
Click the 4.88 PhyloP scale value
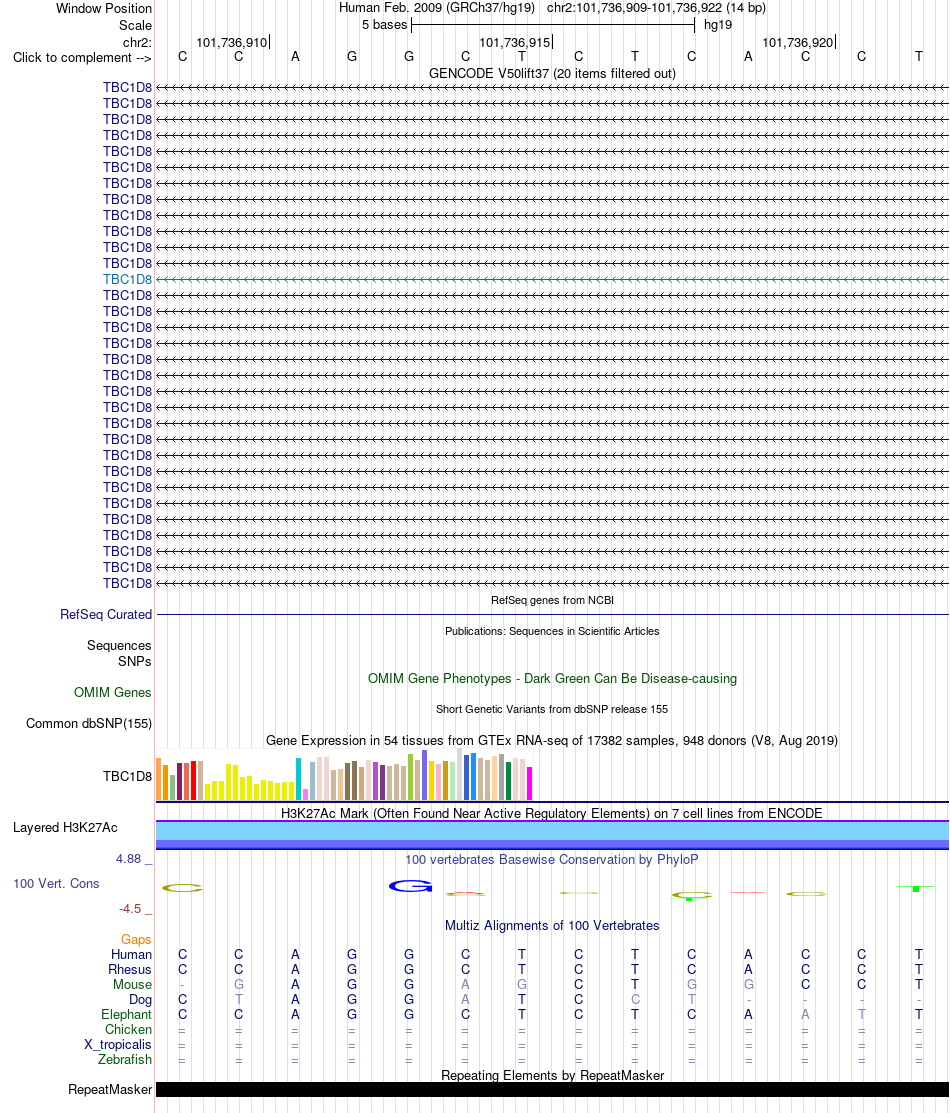(129, 859)
